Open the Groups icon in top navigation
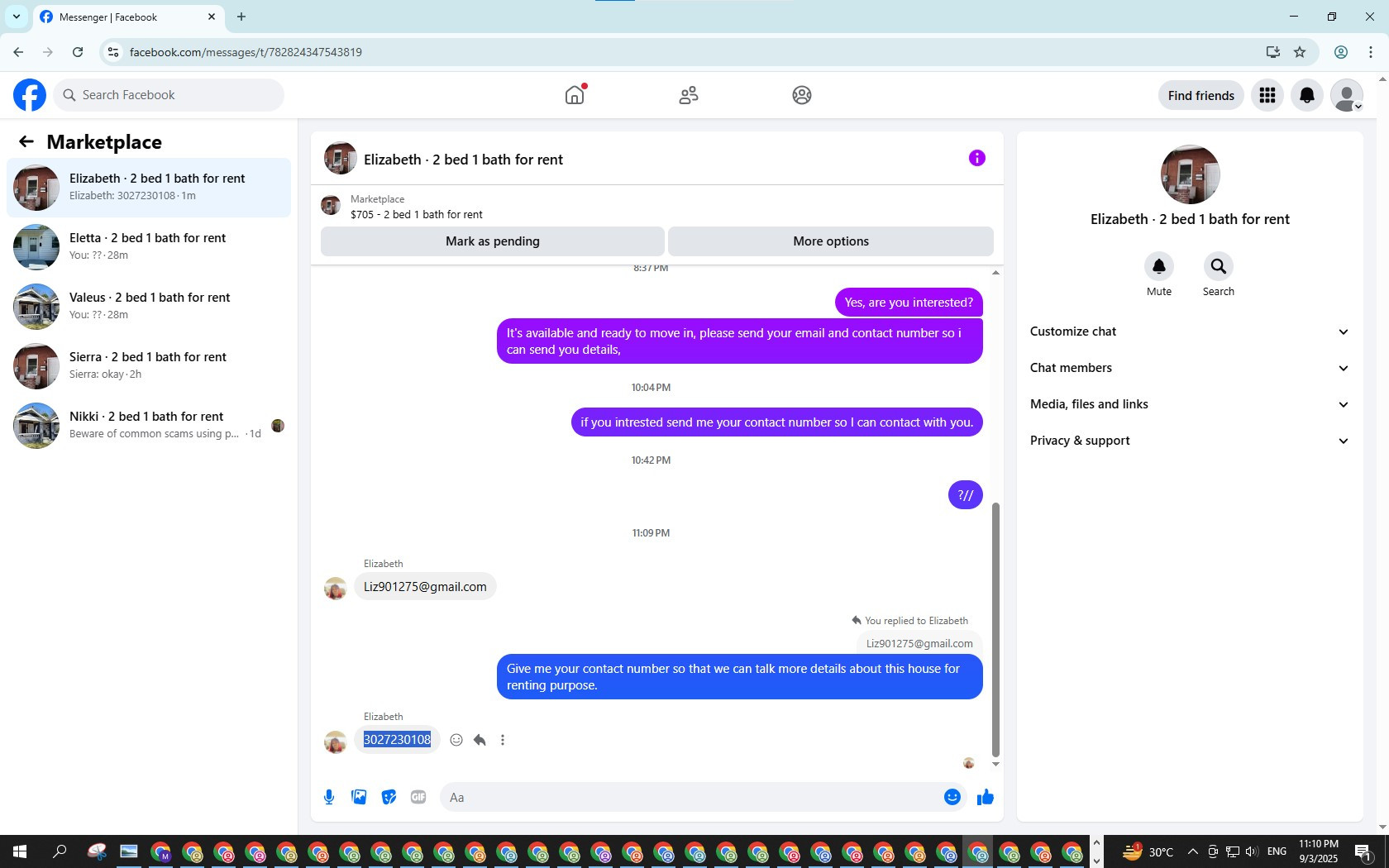Image resolution: width=1389 pixels, height=868 pixels. coord(802,95)
